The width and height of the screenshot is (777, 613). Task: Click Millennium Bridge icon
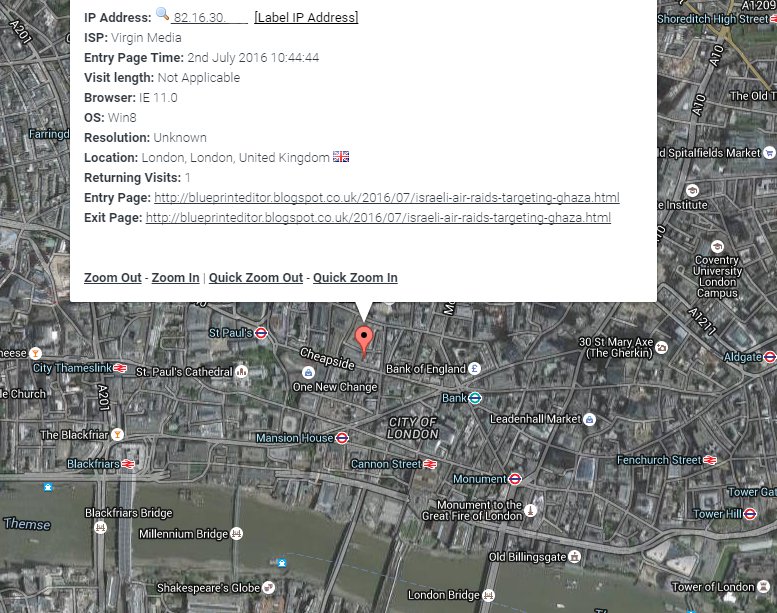(x=237, y=534)
